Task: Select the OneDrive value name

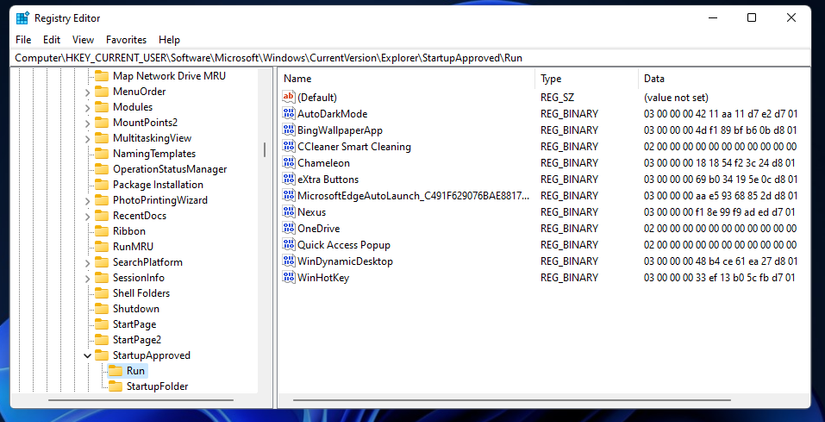Action: (318, 228)
